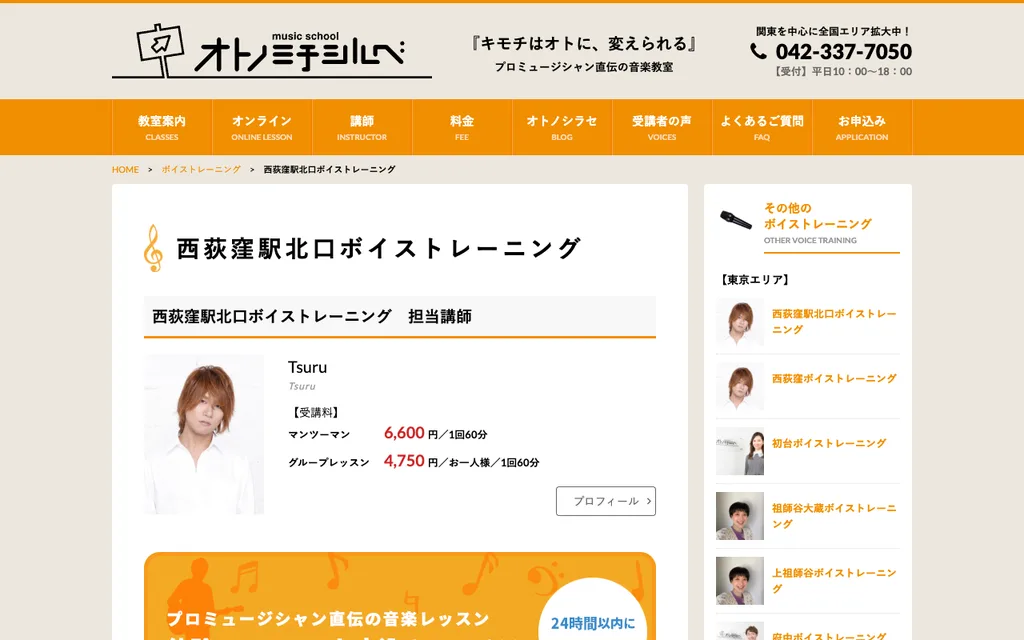Screen dimensions: 1024x640
Task: Click thumbnail next to 西荻窪駅北口ボイストレーニング in sidebar
Action: [x=740, y=322]
